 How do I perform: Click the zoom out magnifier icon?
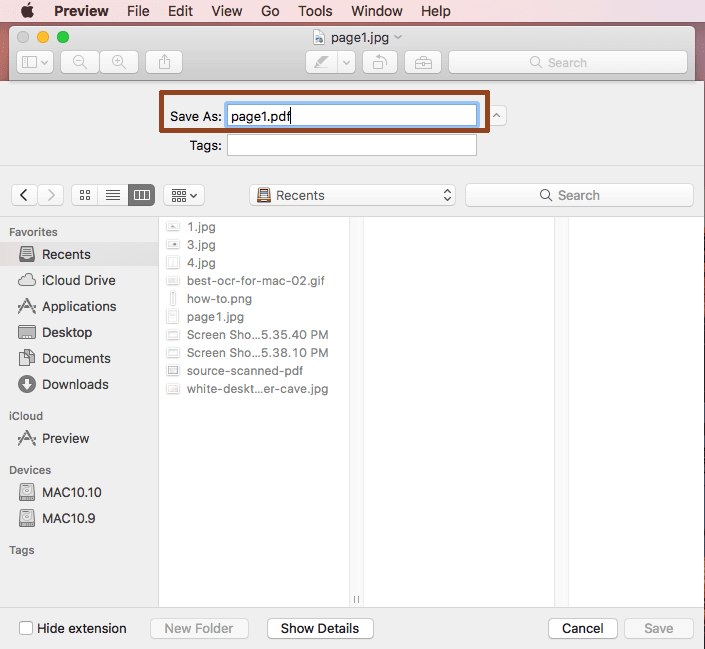click(80, 62)
